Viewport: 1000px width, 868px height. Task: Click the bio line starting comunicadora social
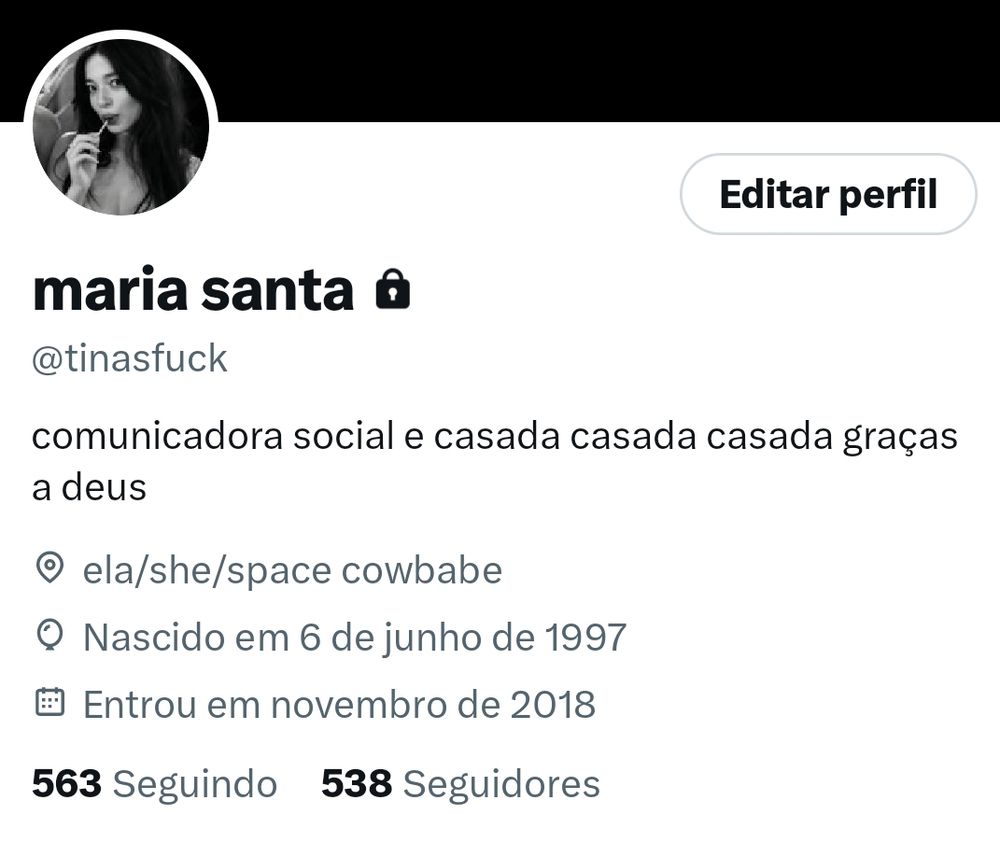tap(494, 438)
